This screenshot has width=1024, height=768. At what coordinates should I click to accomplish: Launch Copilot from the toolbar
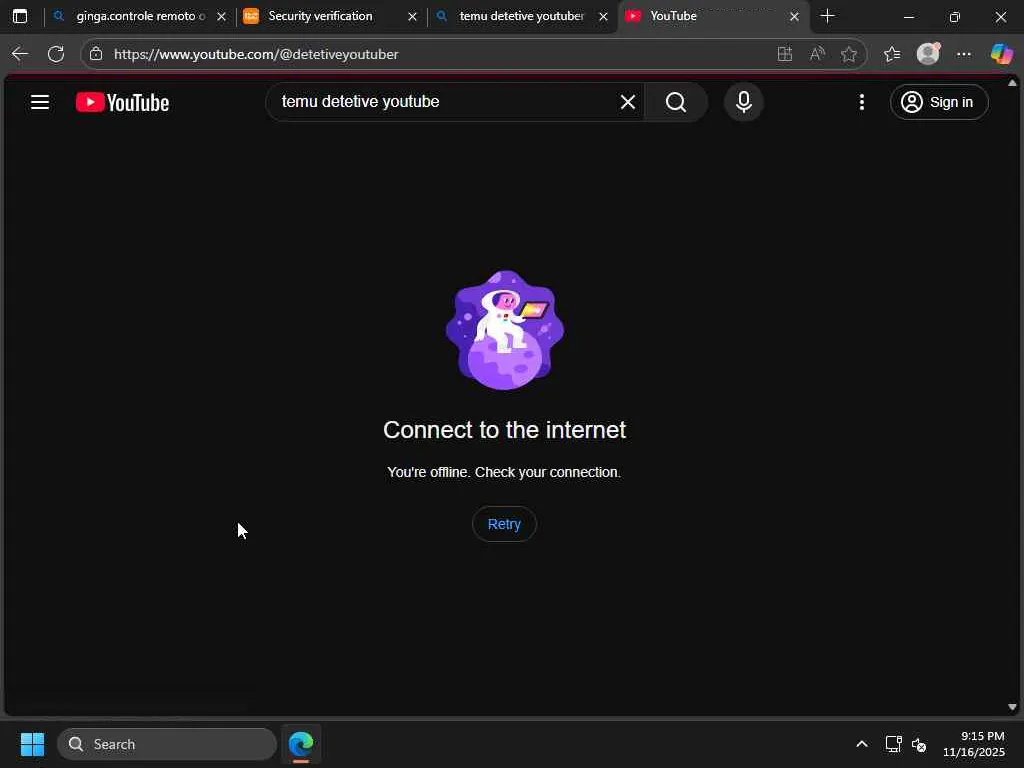click(1001, 54)
